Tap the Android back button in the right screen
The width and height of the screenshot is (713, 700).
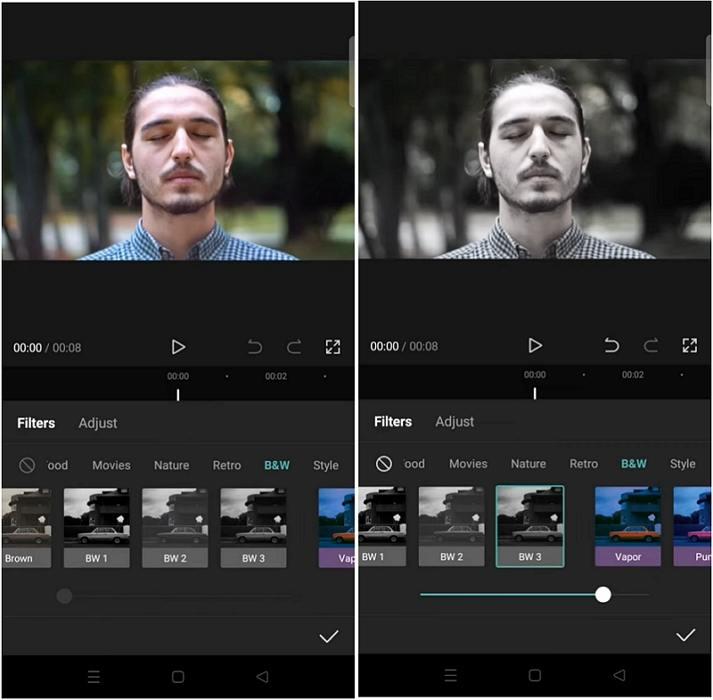click(619, 676)
